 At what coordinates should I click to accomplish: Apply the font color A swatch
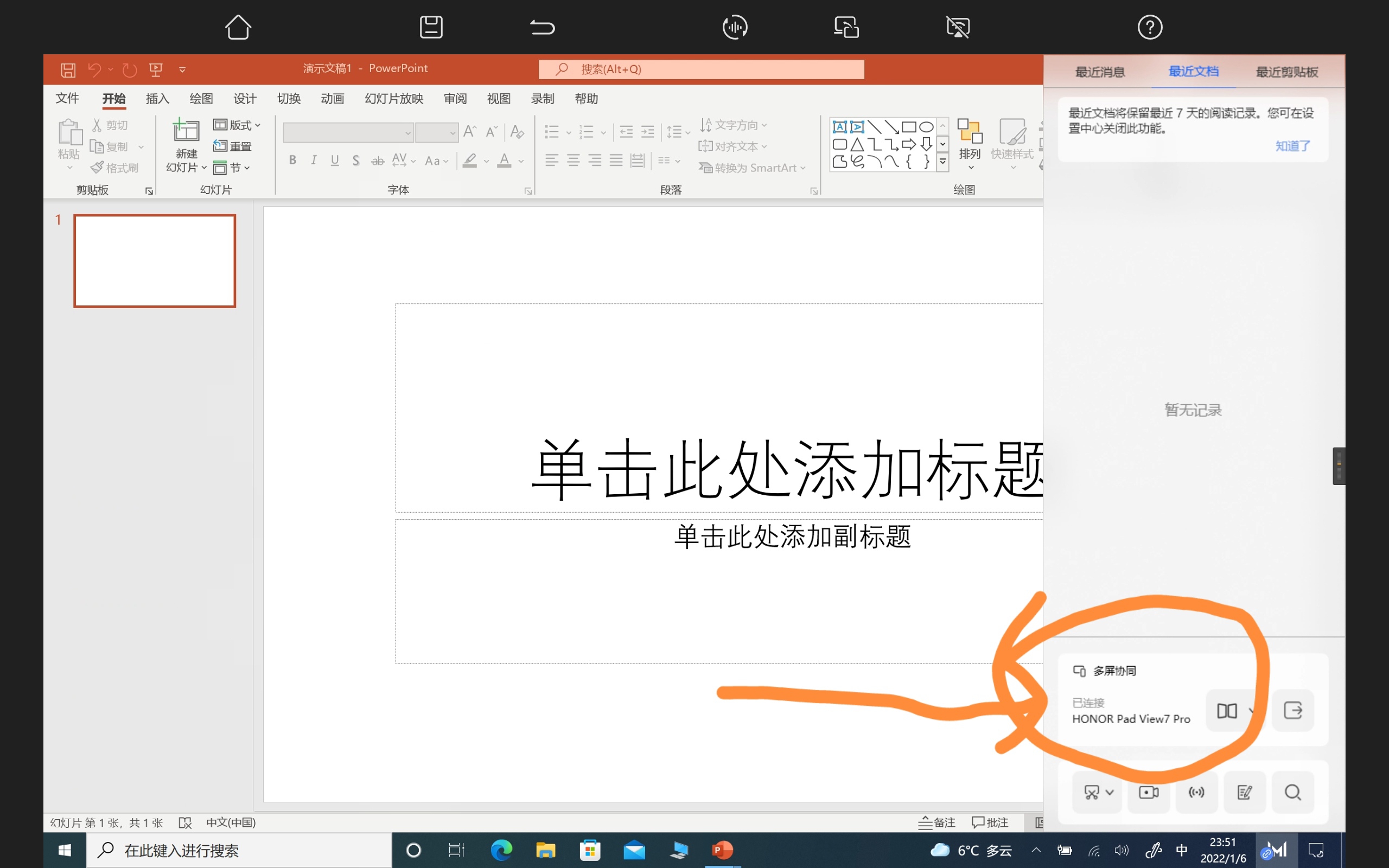pos(504,160)
